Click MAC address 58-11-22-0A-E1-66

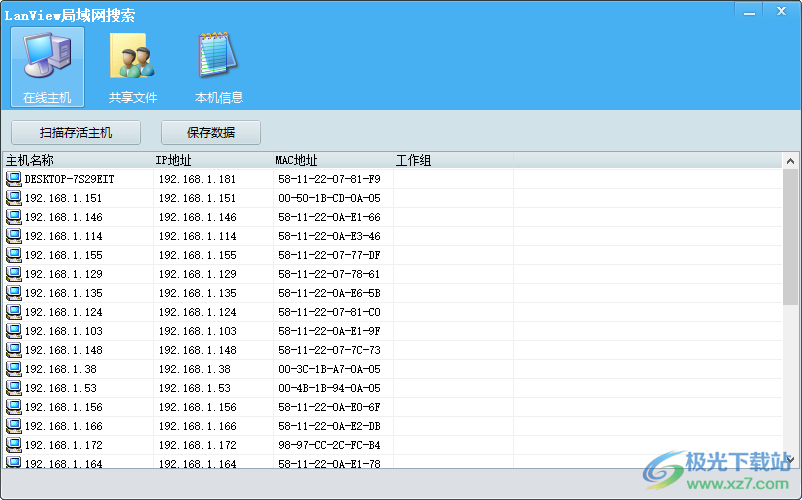pos(329,217)
